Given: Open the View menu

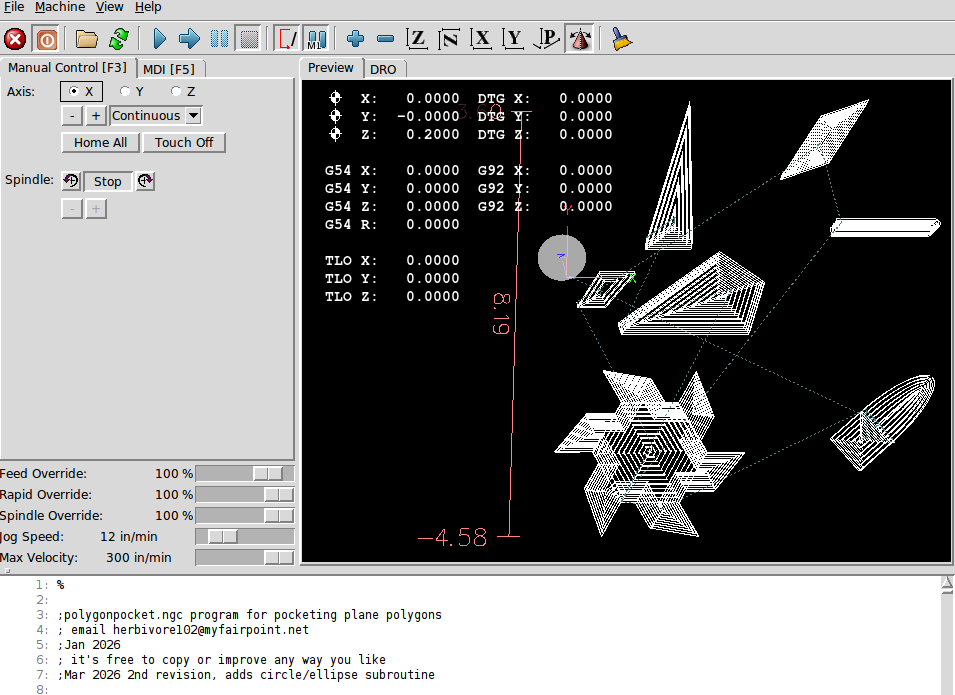Looking at the screenshot, I should 110,7.
